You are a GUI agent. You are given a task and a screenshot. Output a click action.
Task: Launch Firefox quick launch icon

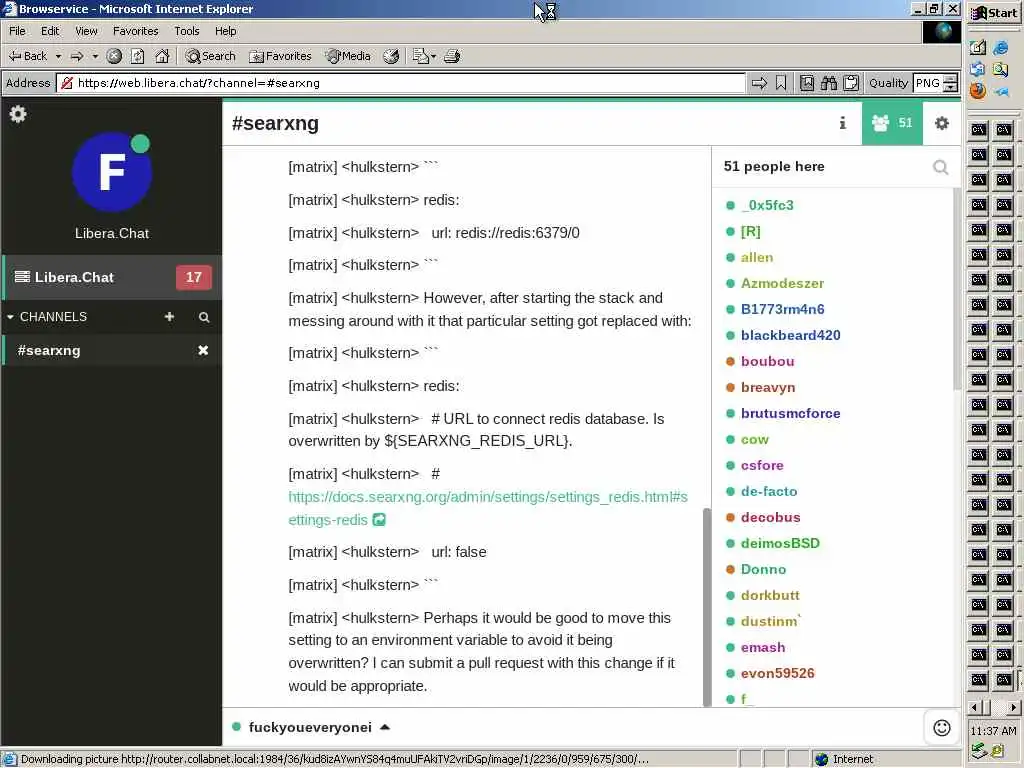978,91
